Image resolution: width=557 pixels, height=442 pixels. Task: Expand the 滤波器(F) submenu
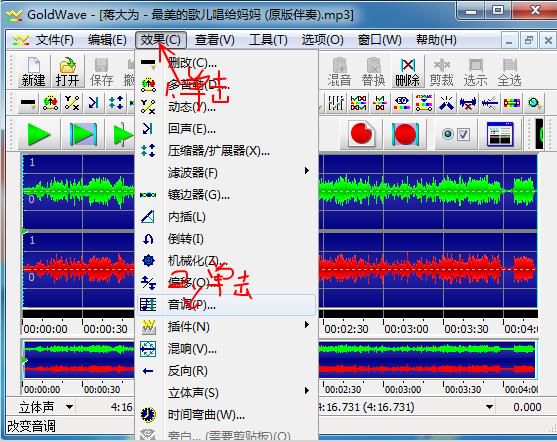[226, 173]
